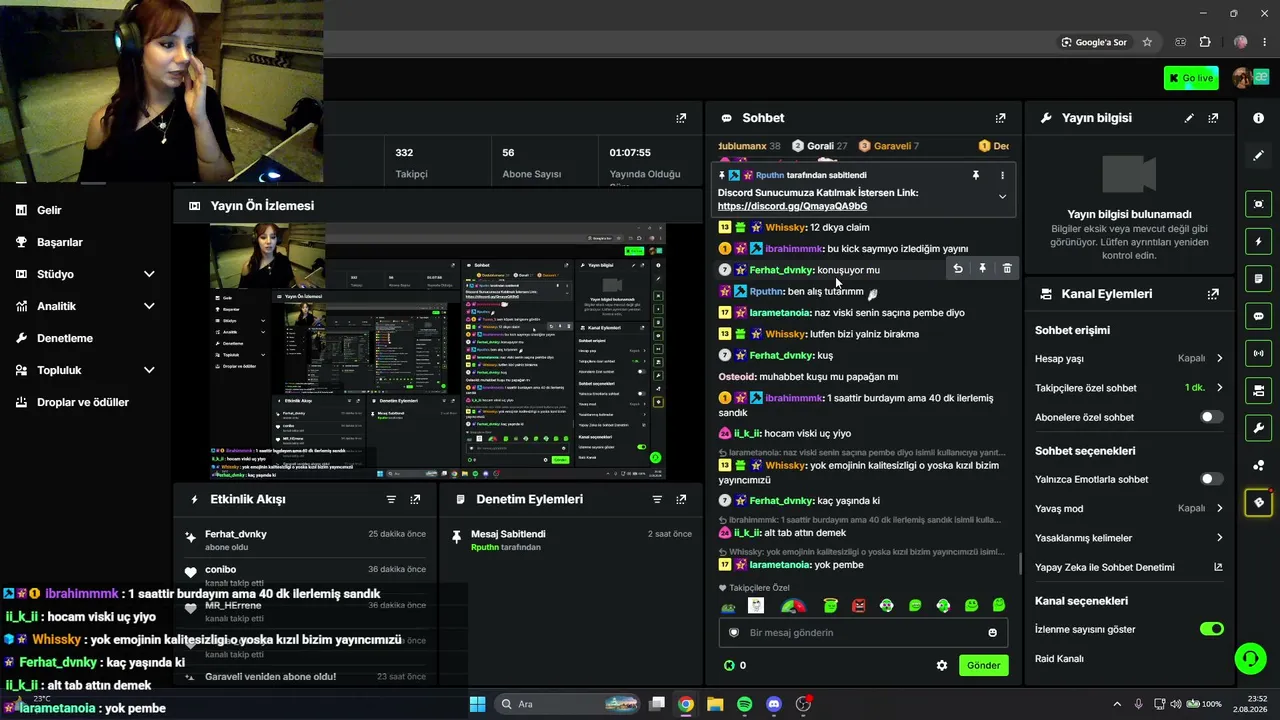This screenshot has height=720, width=1280.
Task: Toggle the channel actions widget icon in the right toolbar
Action: point(1258,390)
